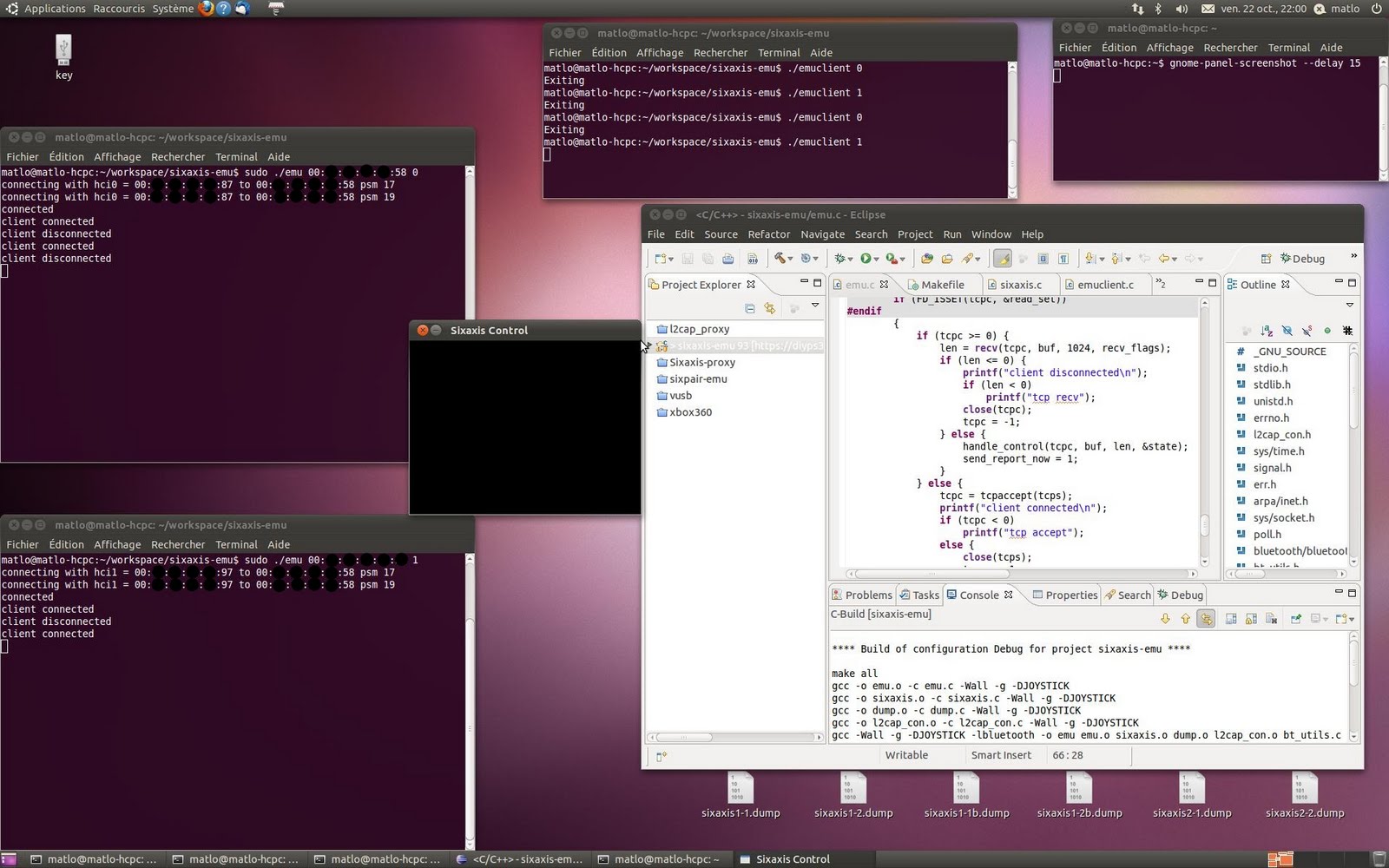Viewport: 1389px width, 868px height.
Task: Click Bluetooth indicator in top panel
Action: pos(1158,9)
